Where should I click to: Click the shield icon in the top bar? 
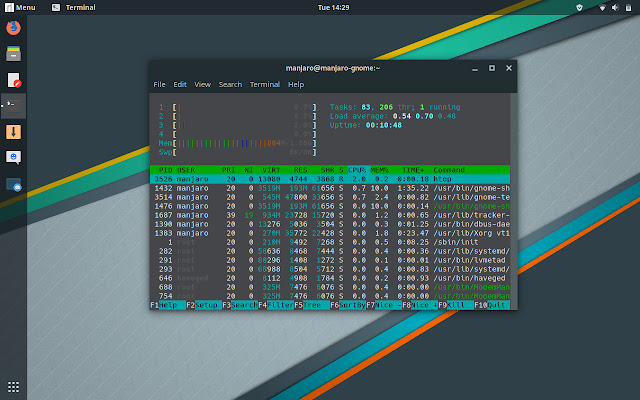(x=579, y=7)
